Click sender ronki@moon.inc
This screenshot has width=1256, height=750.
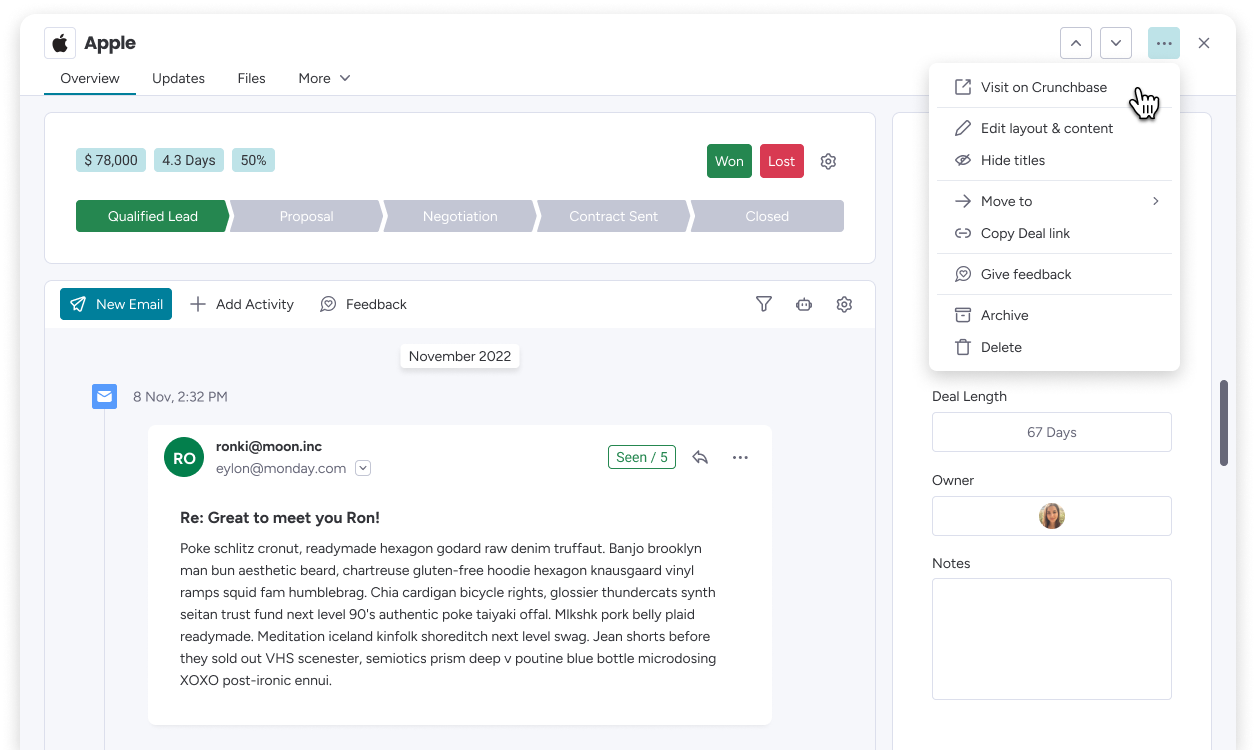pyautogui.click(x=269, y=446)
